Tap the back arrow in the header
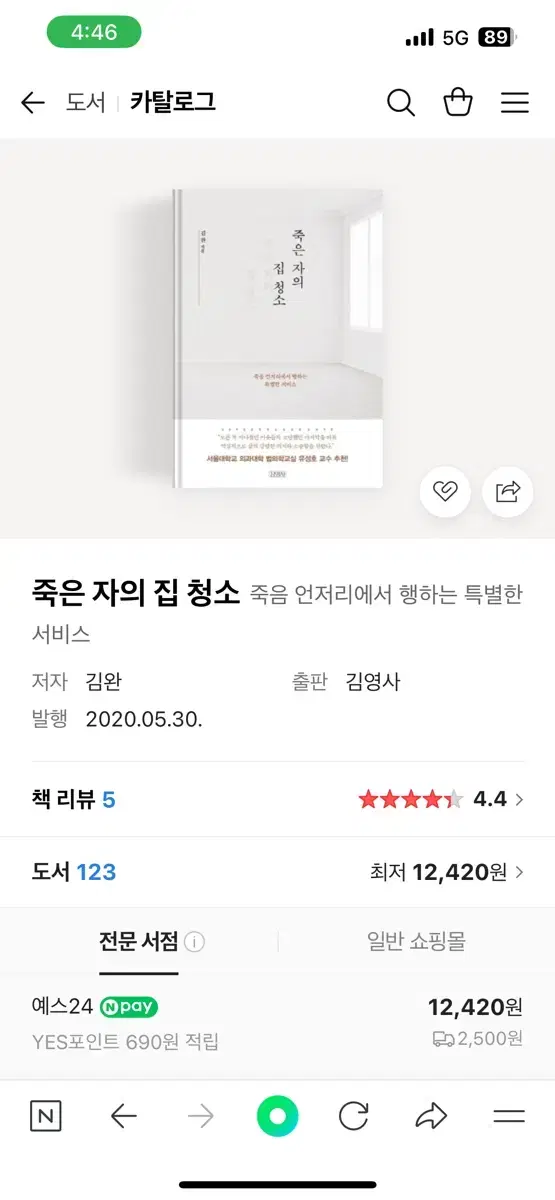Viewport: 555px width, 1200px height. tap(33, 103)
